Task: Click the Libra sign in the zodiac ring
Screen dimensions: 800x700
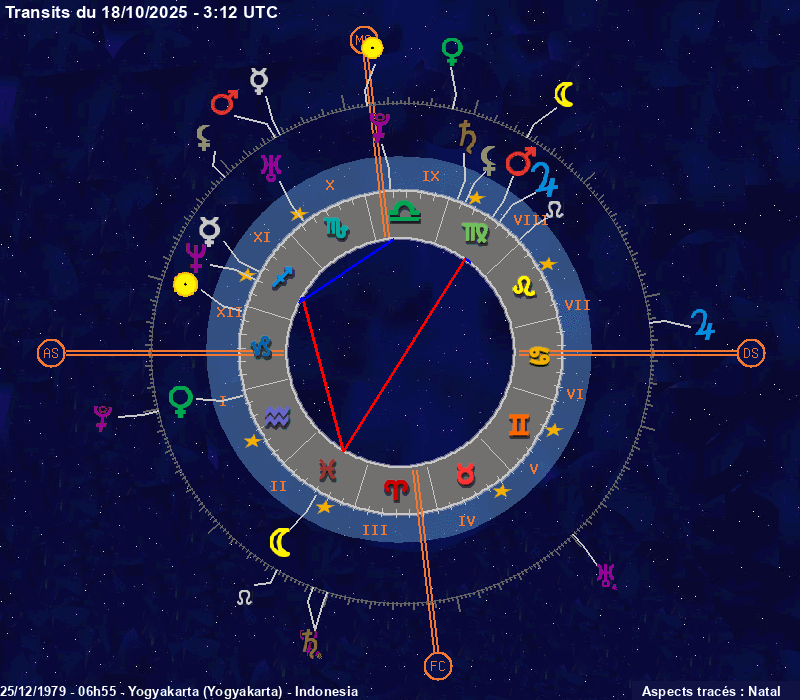Action: (405, 209)
